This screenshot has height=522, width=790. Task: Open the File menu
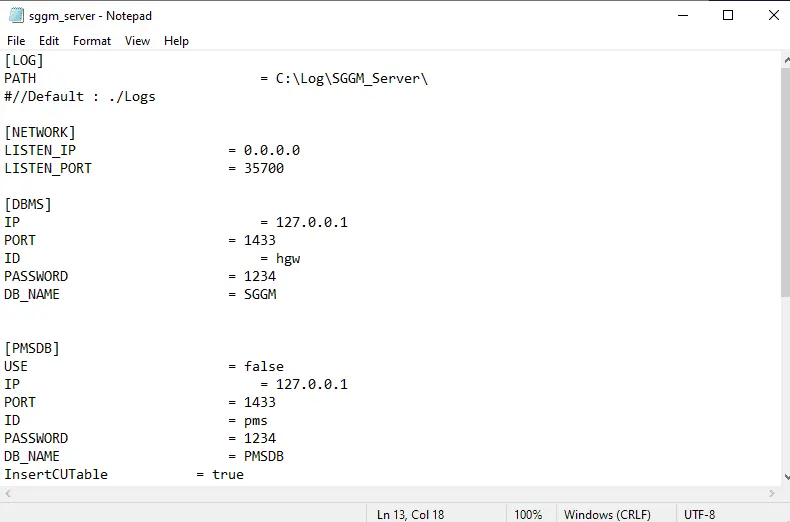tap(16, 41)
